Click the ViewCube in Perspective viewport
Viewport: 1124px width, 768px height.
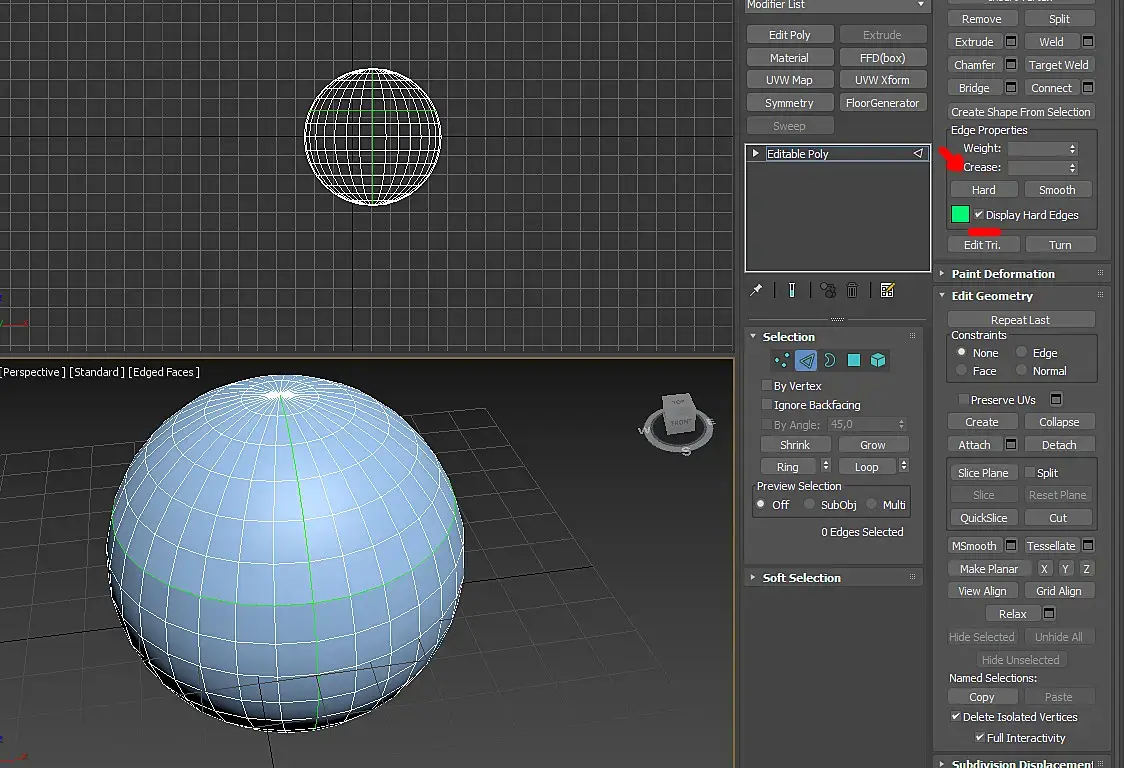(x=680, y=416)
